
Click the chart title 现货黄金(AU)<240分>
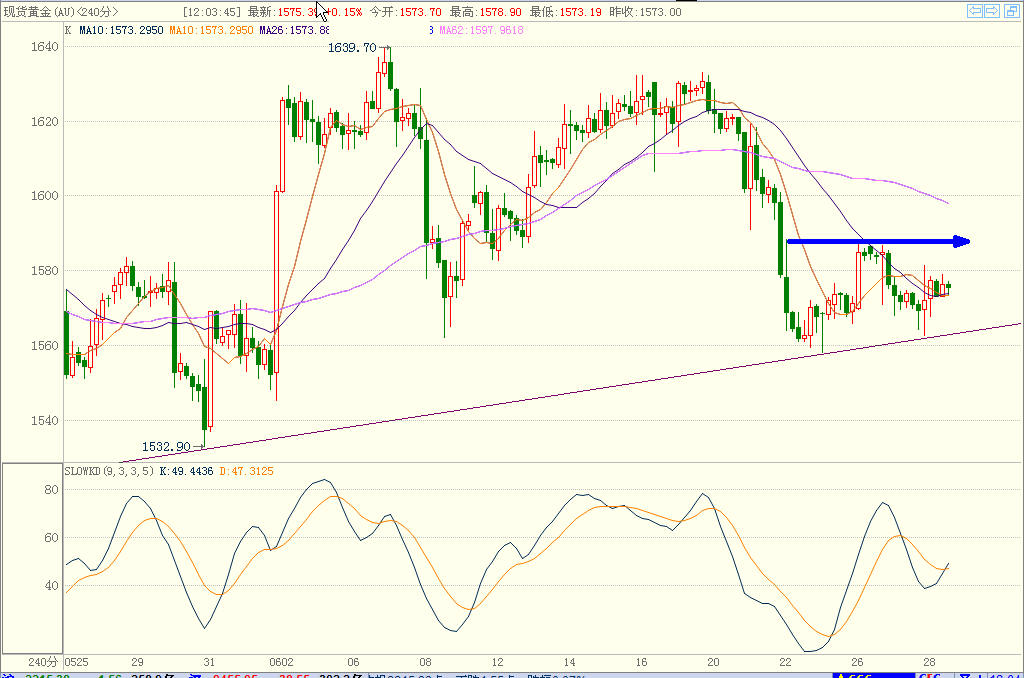point(61,12)
